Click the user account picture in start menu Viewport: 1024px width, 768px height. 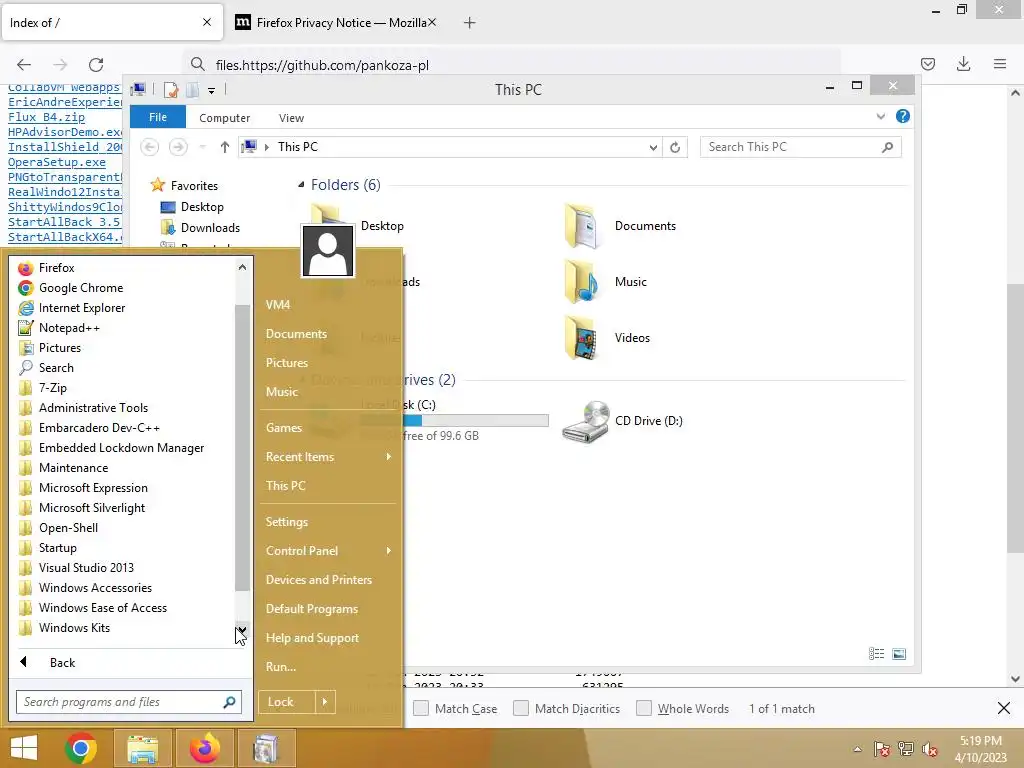(x=328, y=251)
